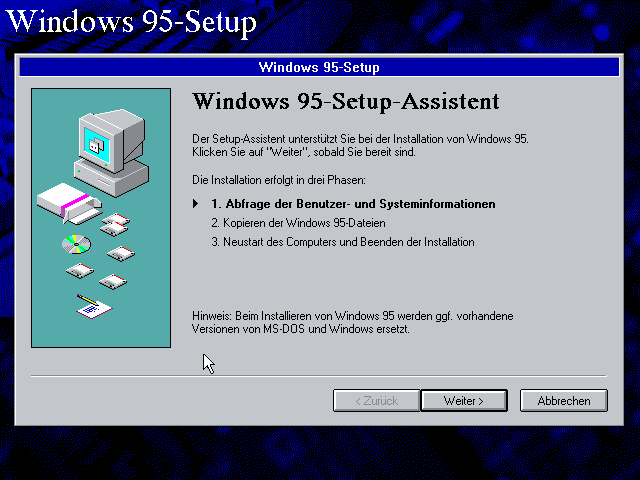The width and height of the screenshot is (640, 480).
Task: Click the pencil and notepad icon
Action: click(94, 306)
